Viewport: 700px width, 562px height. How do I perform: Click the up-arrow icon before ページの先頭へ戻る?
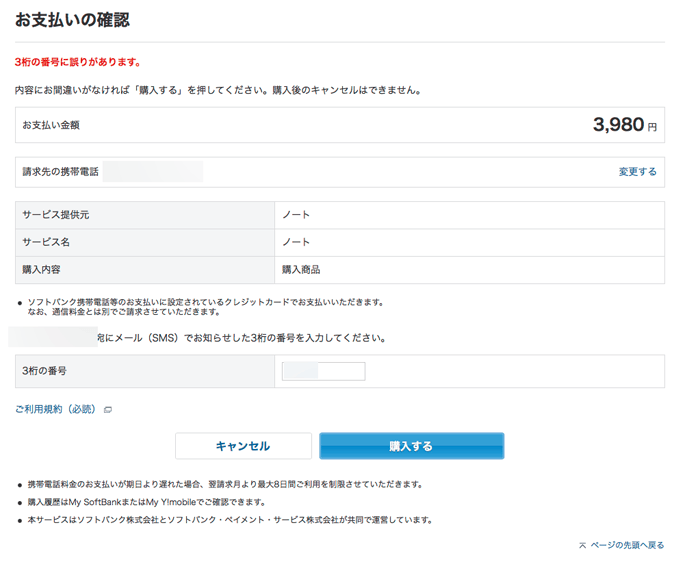[x=582, y=546]
